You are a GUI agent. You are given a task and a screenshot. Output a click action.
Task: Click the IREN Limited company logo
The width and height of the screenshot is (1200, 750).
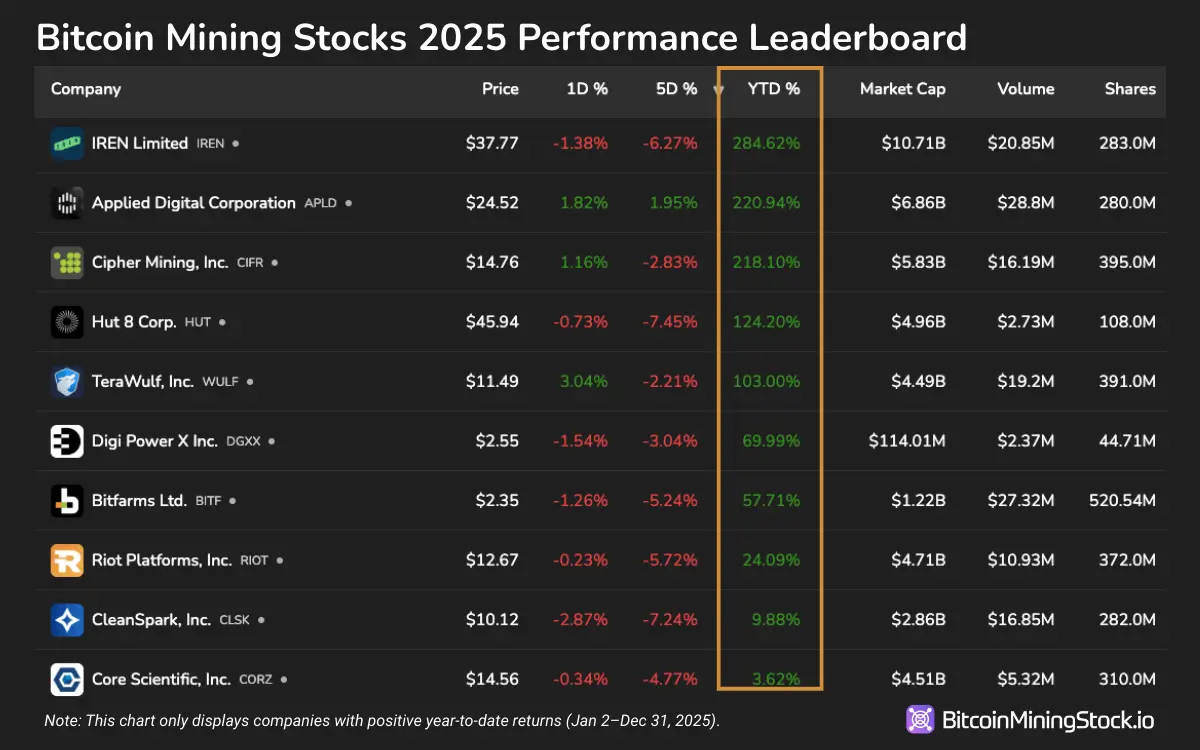pyautogui.click(x=67, y=144)
